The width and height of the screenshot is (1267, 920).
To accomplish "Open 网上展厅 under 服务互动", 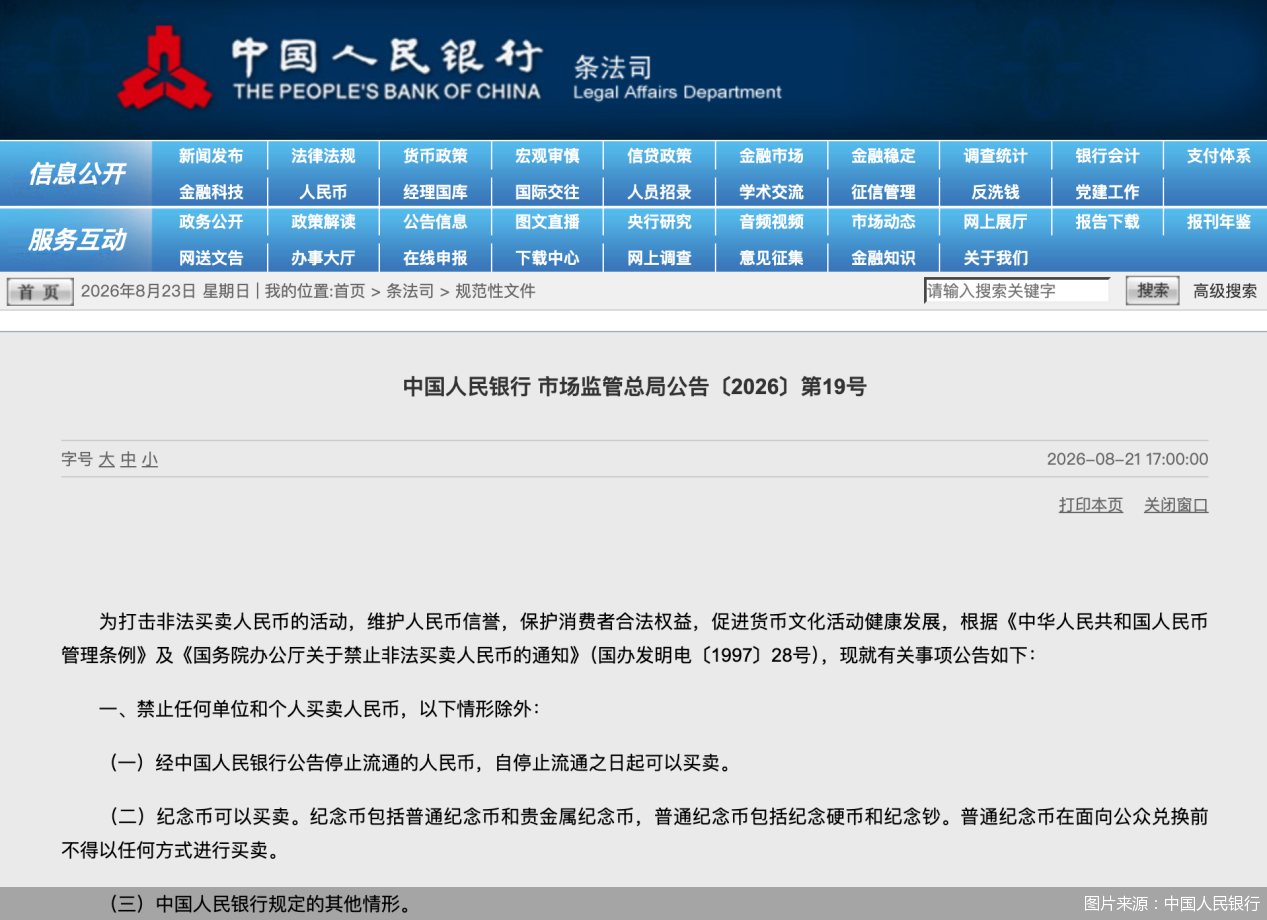I will coord(995,222).
